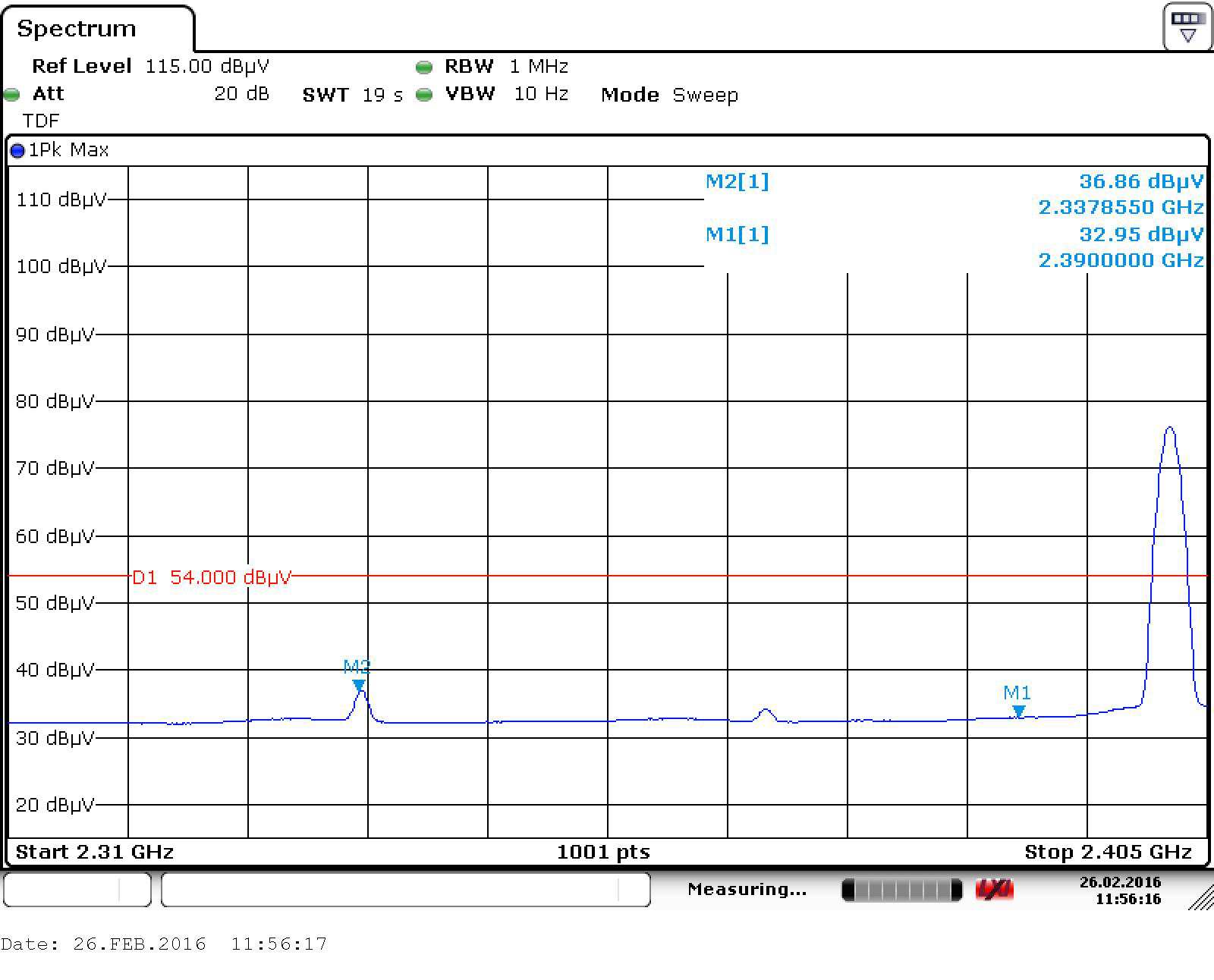Click the VBW 10 Hz setting
Viewport: 1214px width, 980px height.
(506, 93)
